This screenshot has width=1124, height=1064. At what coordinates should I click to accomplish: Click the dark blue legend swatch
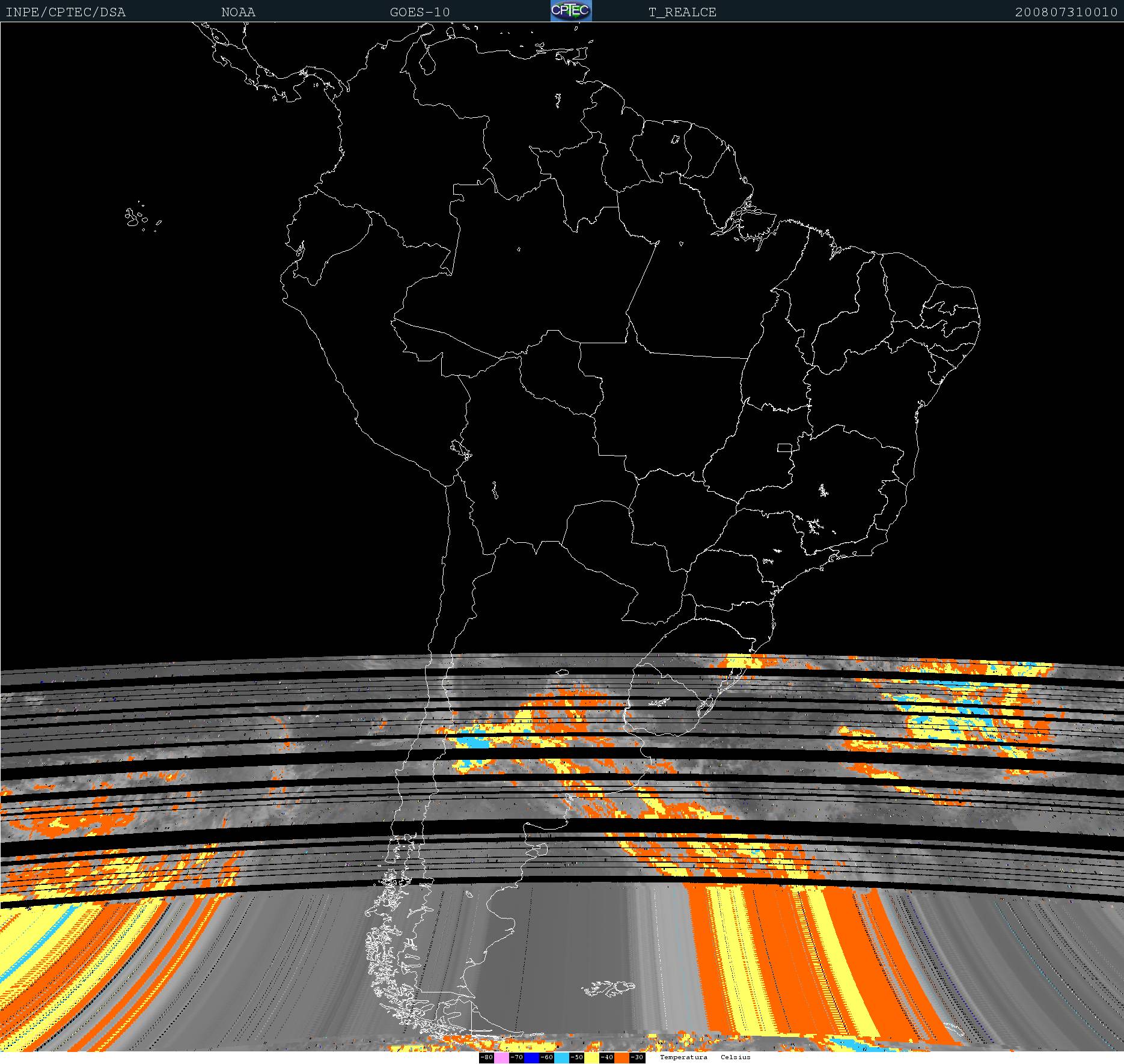[531, 1057]
